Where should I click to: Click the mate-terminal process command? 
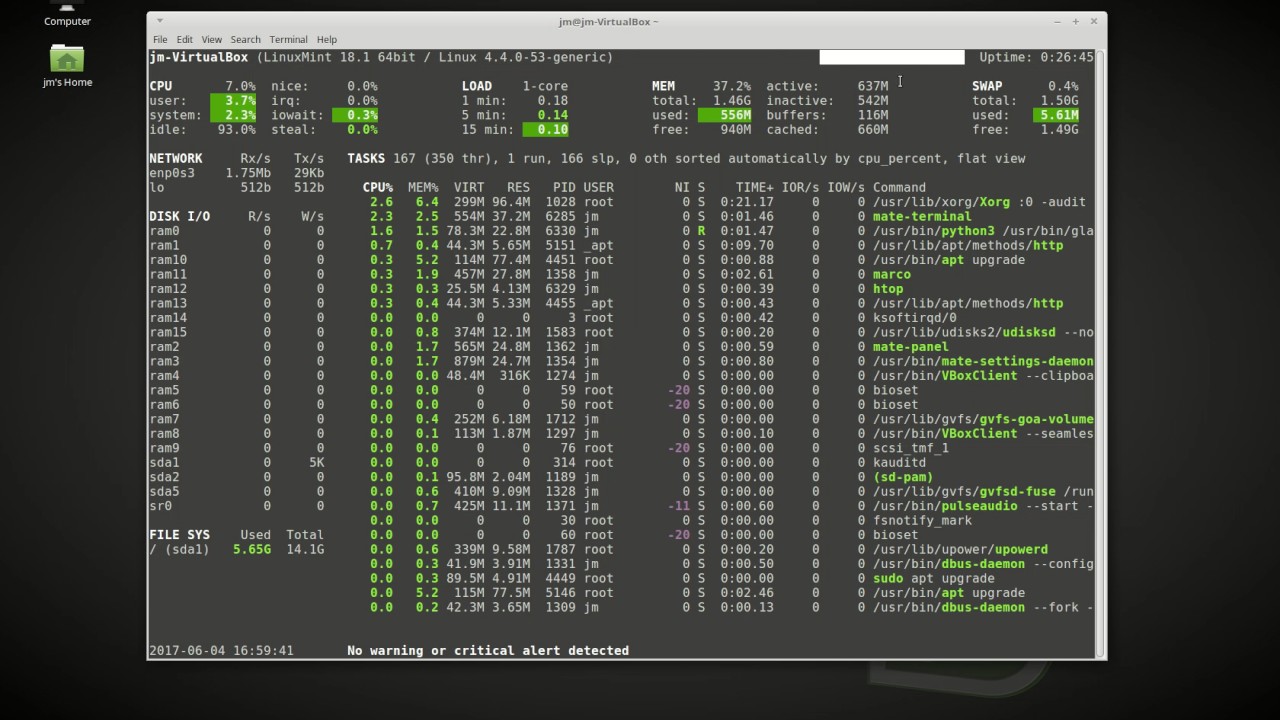click(x=922, y=216)
